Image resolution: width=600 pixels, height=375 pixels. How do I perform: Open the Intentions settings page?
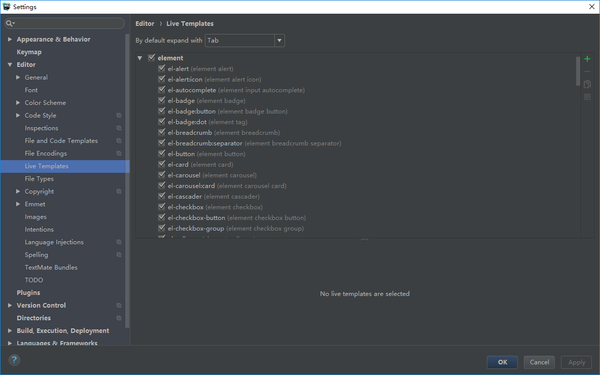click(x=39, y=230)
